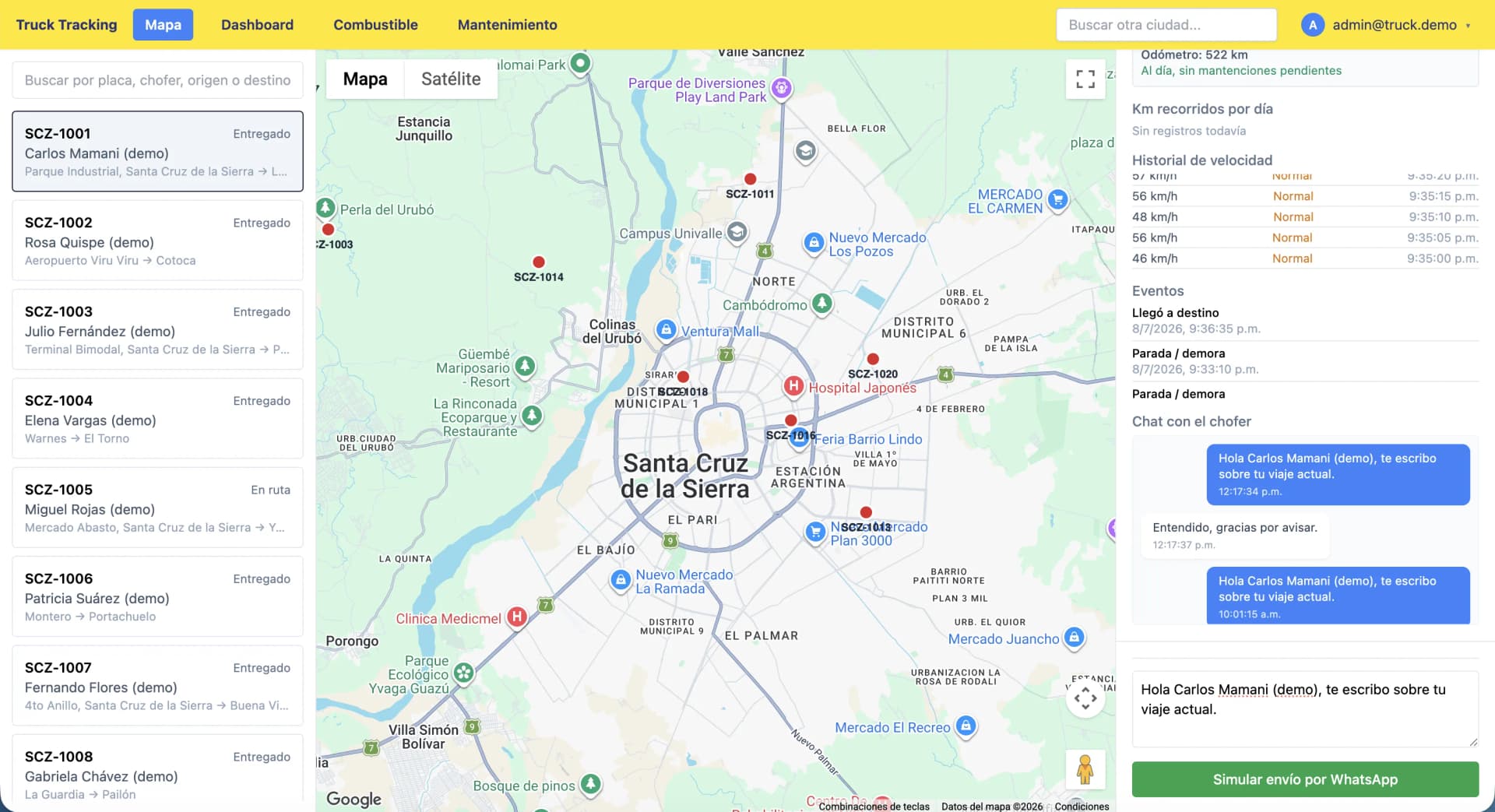Select truck SCZ-1003 Julio Fernández card
1495x812 pixels.
157,329
